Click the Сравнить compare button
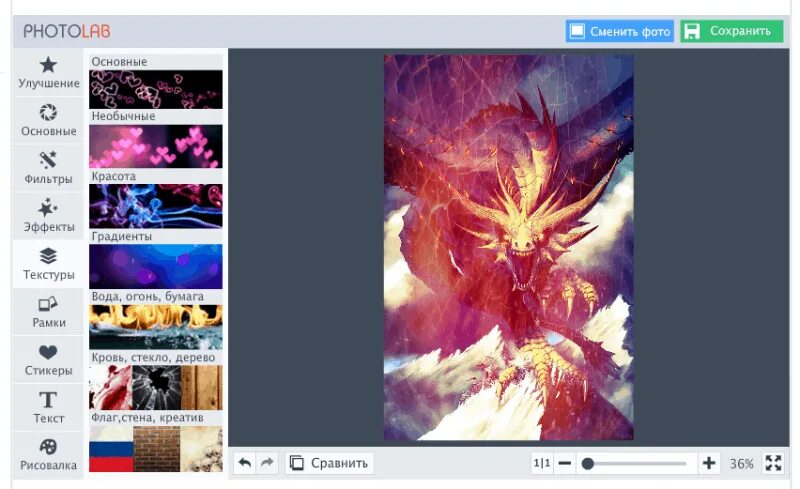This screenshot has width=800, height=489. pos(329,463)
